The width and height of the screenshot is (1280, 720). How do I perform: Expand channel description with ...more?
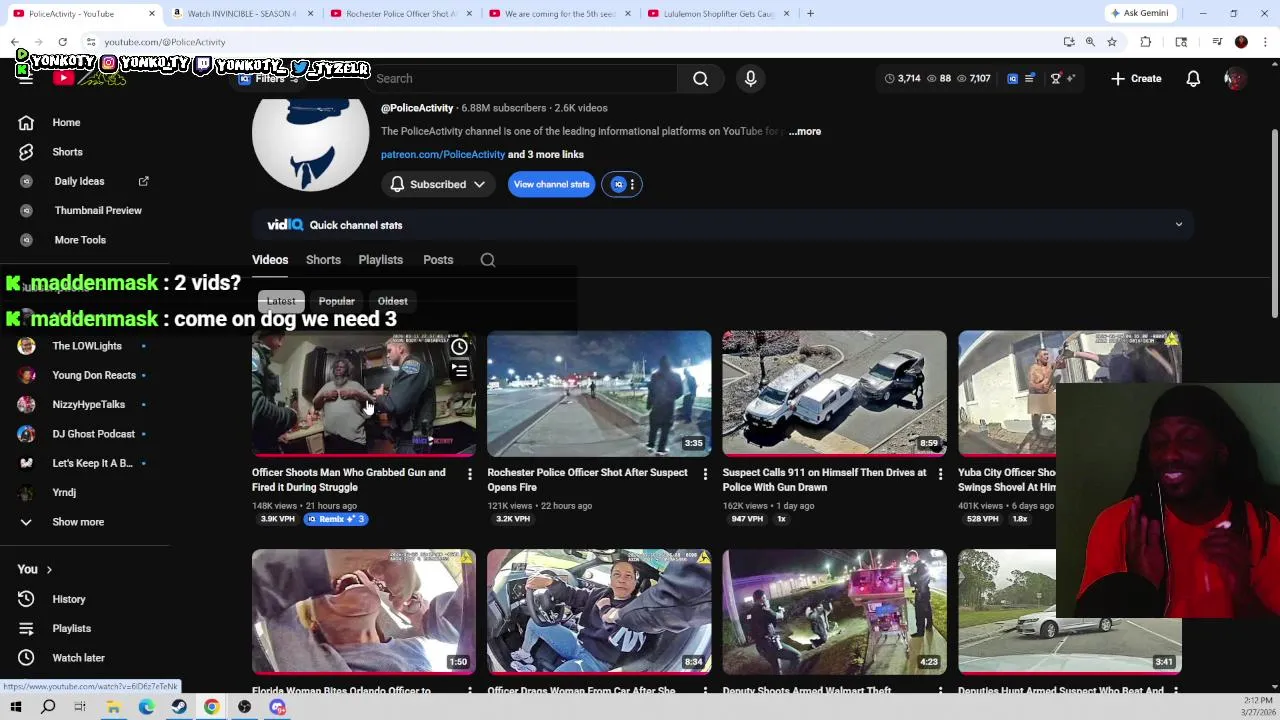pyautogui.click(x=805, y=131)
